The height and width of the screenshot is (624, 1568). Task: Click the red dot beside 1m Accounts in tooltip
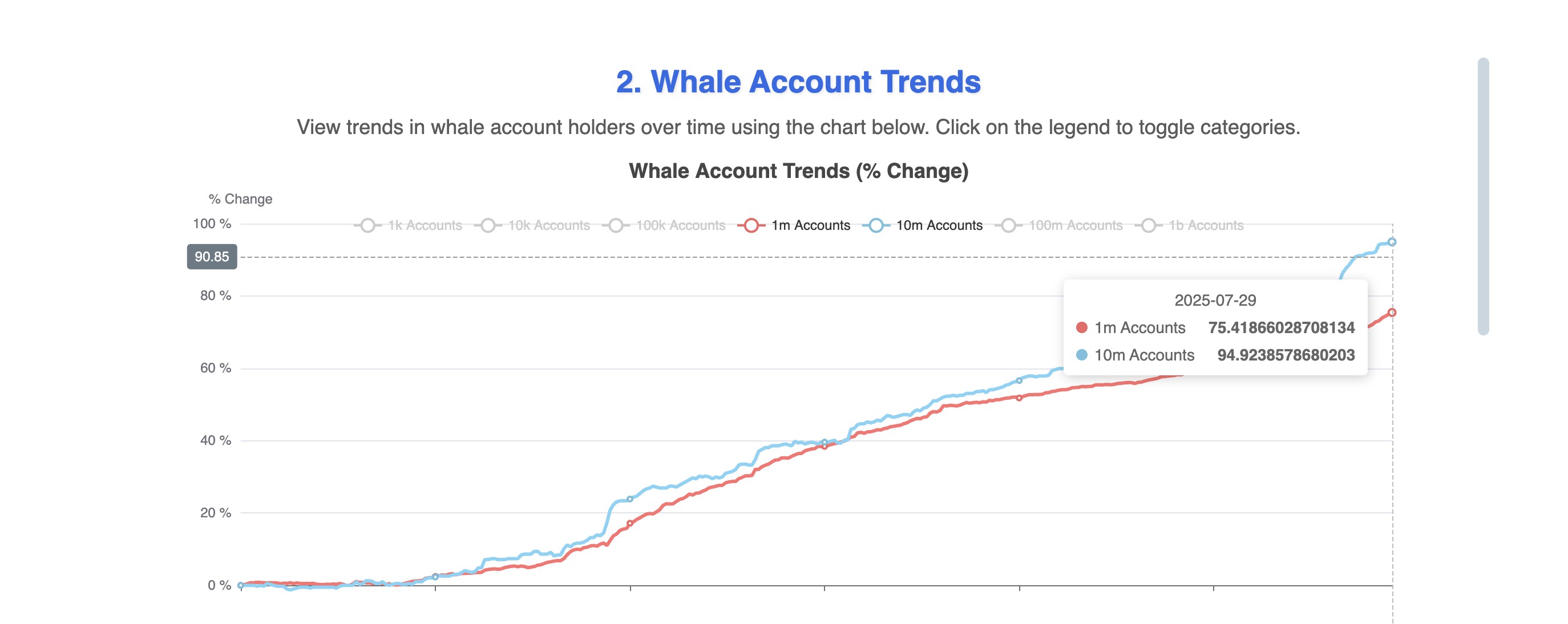pos(1082,328)
